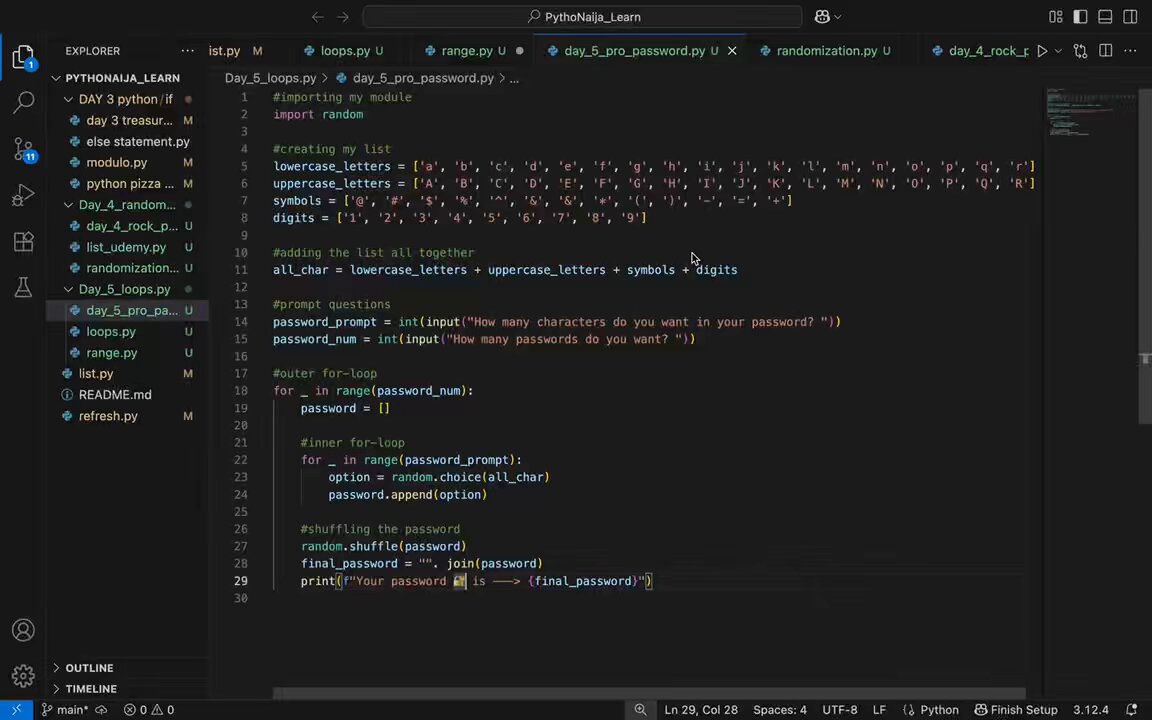Open python pizza file in explorer

click(128, 184)
